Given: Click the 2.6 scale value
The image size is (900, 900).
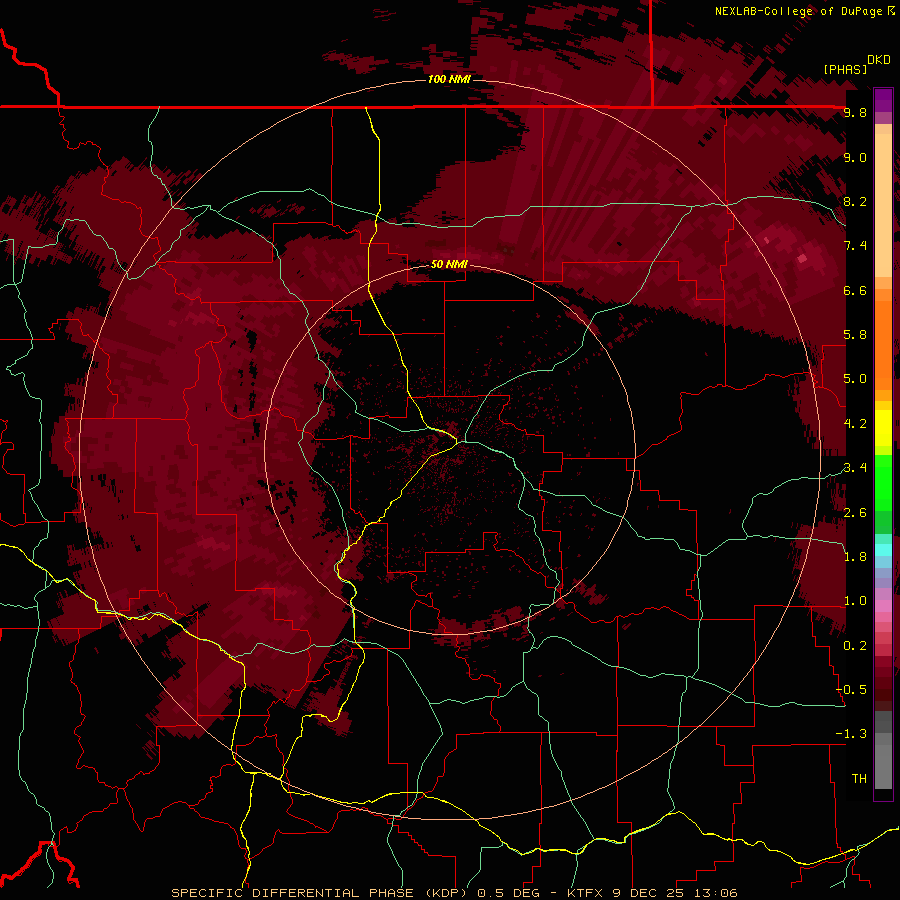Looking at the screenshot, I should click(x=855, y=513).
